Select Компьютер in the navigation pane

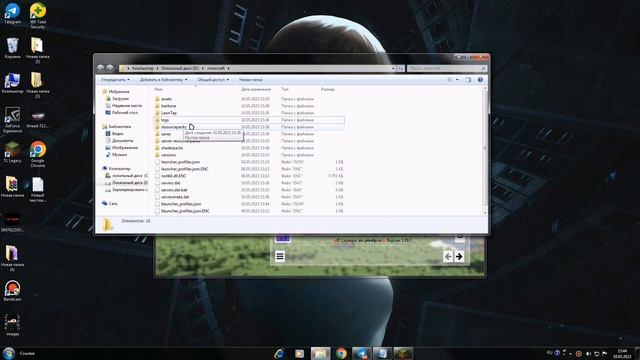(x=116, y=169)
